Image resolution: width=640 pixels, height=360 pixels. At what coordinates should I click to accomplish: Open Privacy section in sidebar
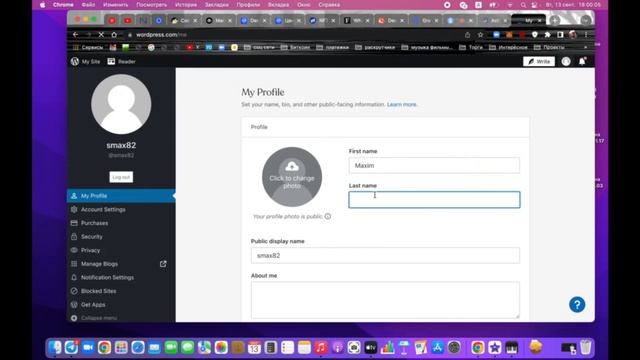[x=121, y=250]
